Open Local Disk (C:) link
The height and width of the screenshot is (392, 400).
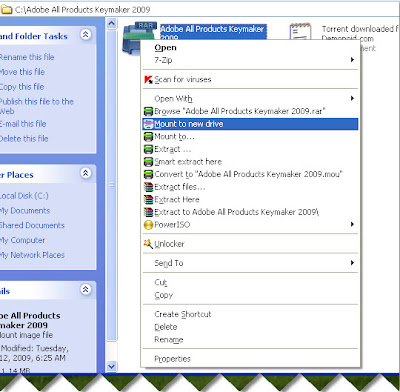24,196
